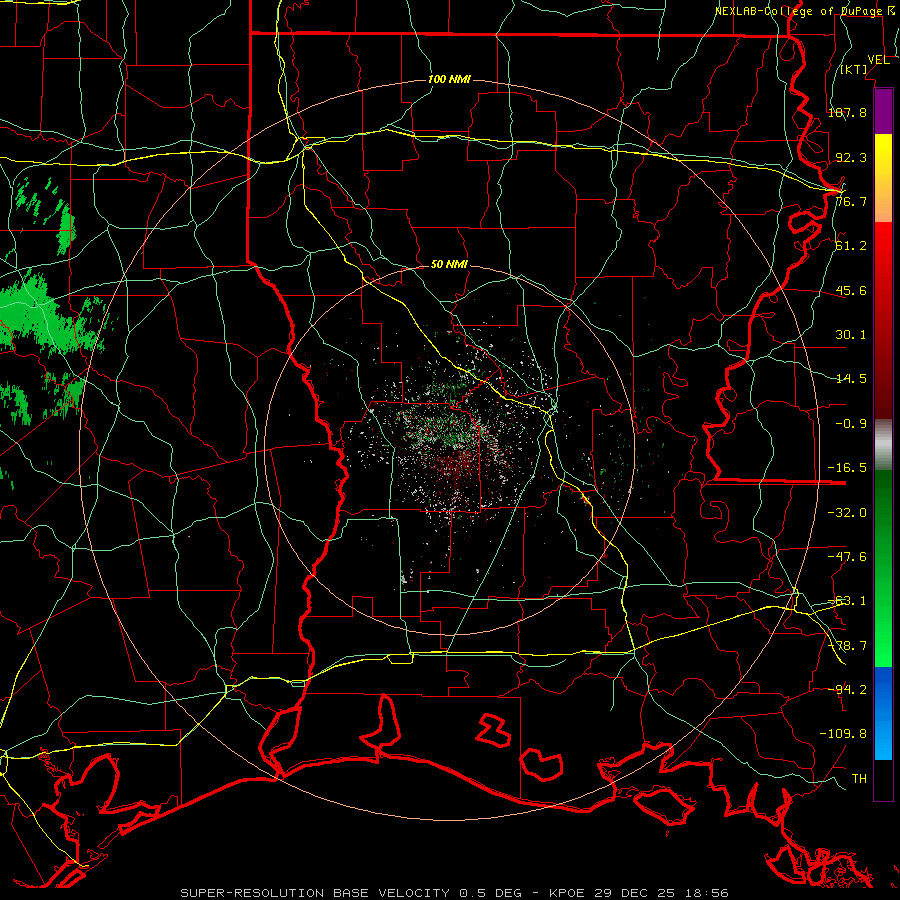900x900 pixels.
Task: Click the VEL legend heading
Action: click(x=878, y=60)
